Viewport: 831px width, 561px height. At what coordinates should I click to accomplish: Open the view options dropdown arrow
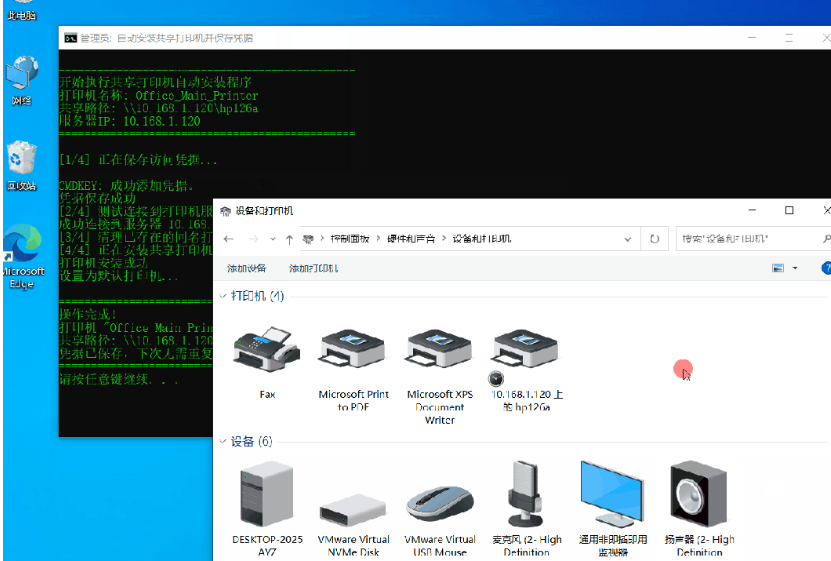795,268
